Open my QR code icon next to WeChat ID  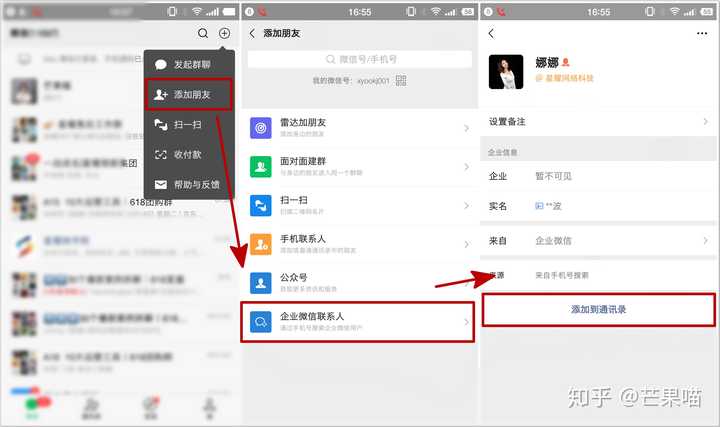(x=401, y=81)
